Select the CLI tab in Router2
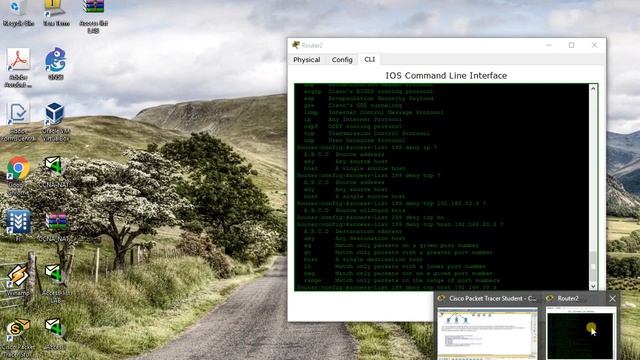This screenshot has height=360, width=640. pyautogui.click(x=369, y=59)
